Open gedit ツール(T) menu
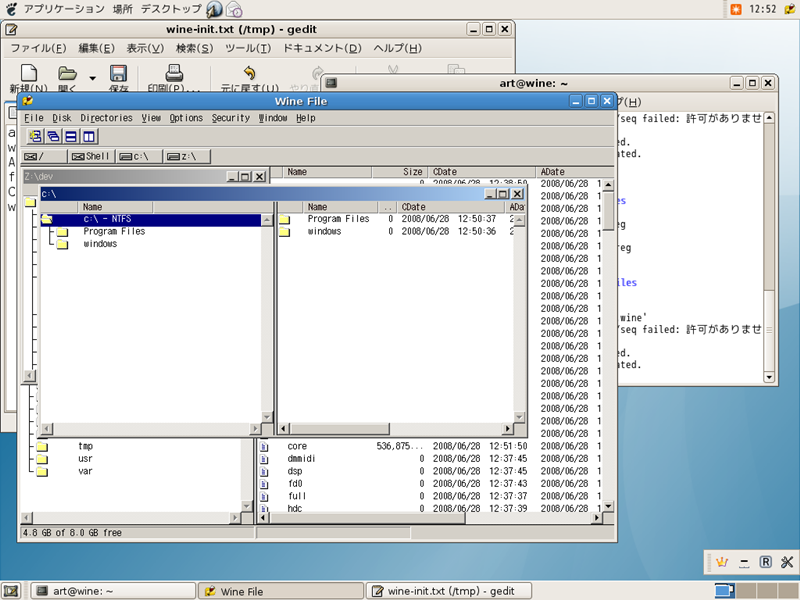Screen dimensions: 800x600 pos(248,48)
